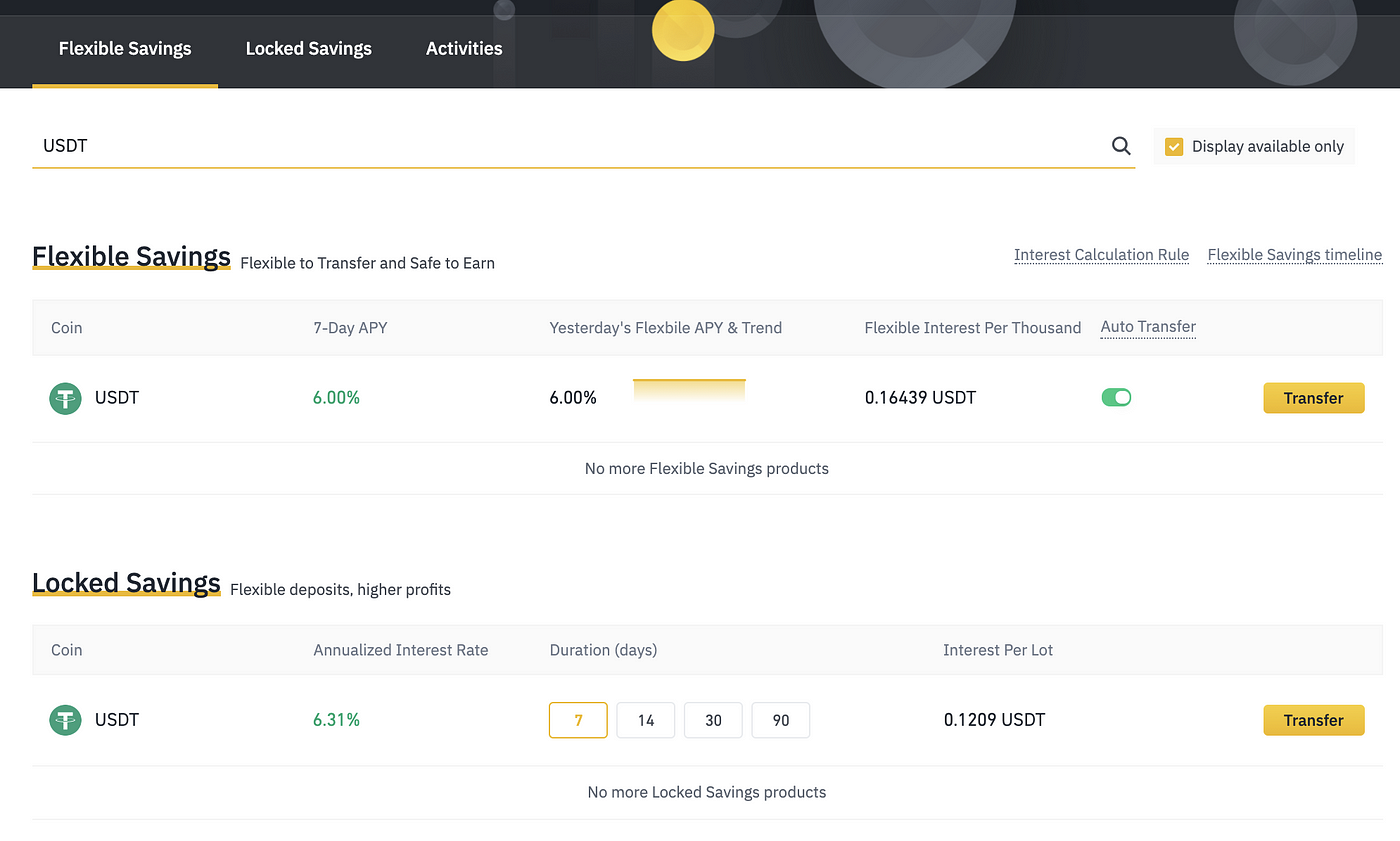
Task: Go to the Activities tab
Action: click(x=464, y=48)
